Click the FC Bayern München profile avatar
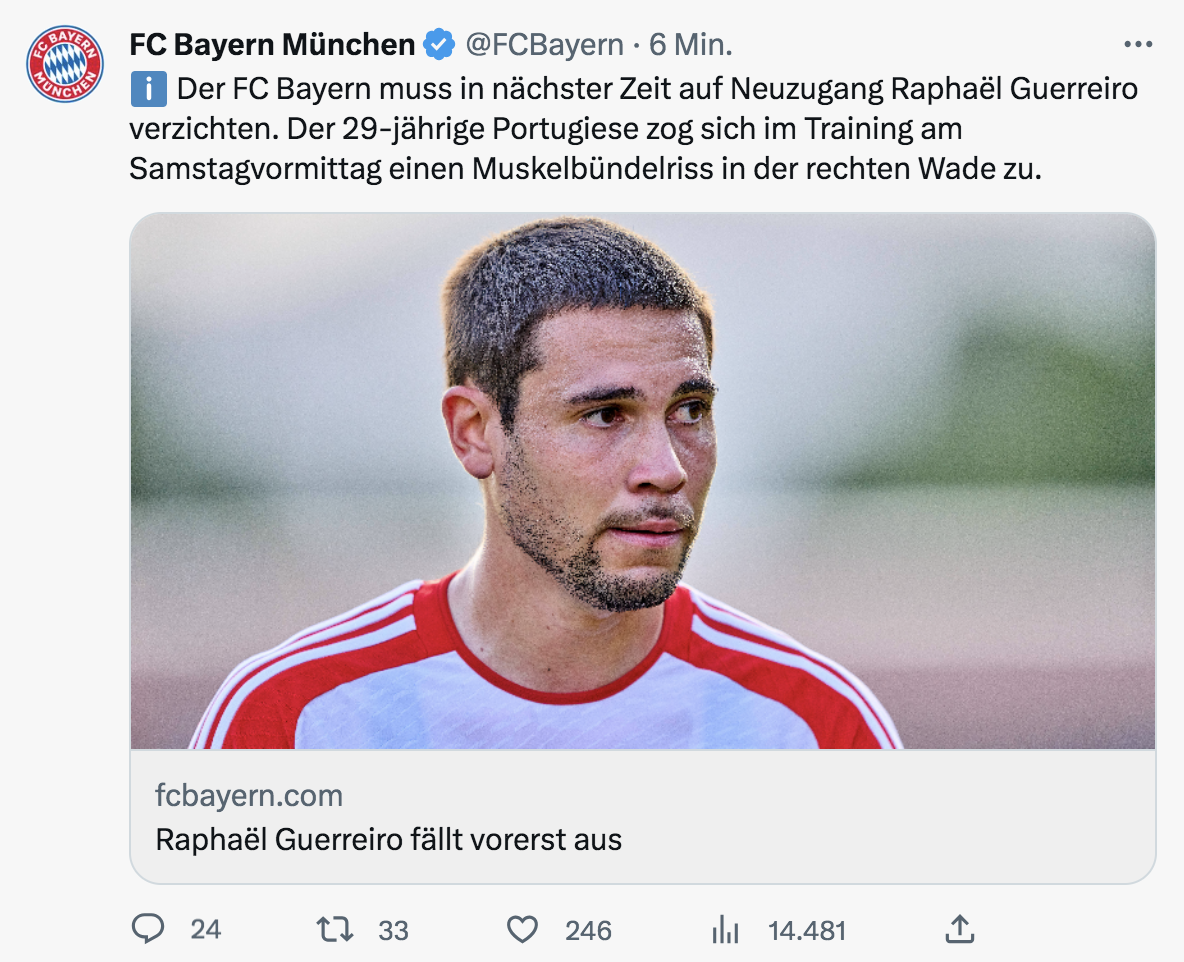The width and height of the screenshot is (1184, 962). 65,64
